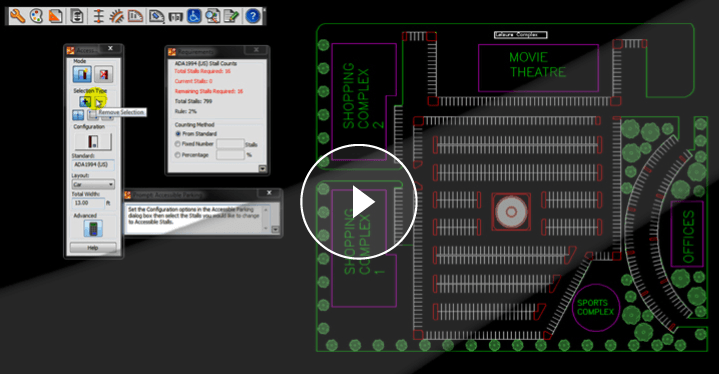Image resolution: width=719 pixels, height=374 pixels.
Task: Expand the prompt dialog arrow button
Action: (276, 229)
